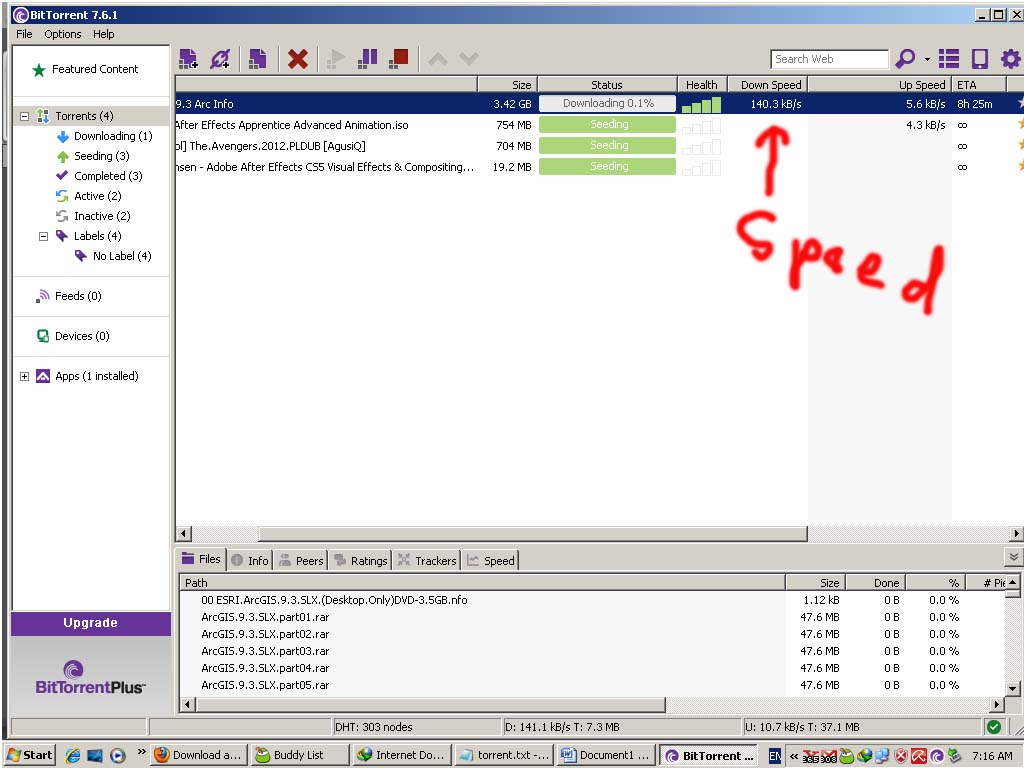Image resolution: width=1024 pixels, height=768 pixels.
Task: Open the Help menu
Action: pyautogui.click(x=103, y=34)
